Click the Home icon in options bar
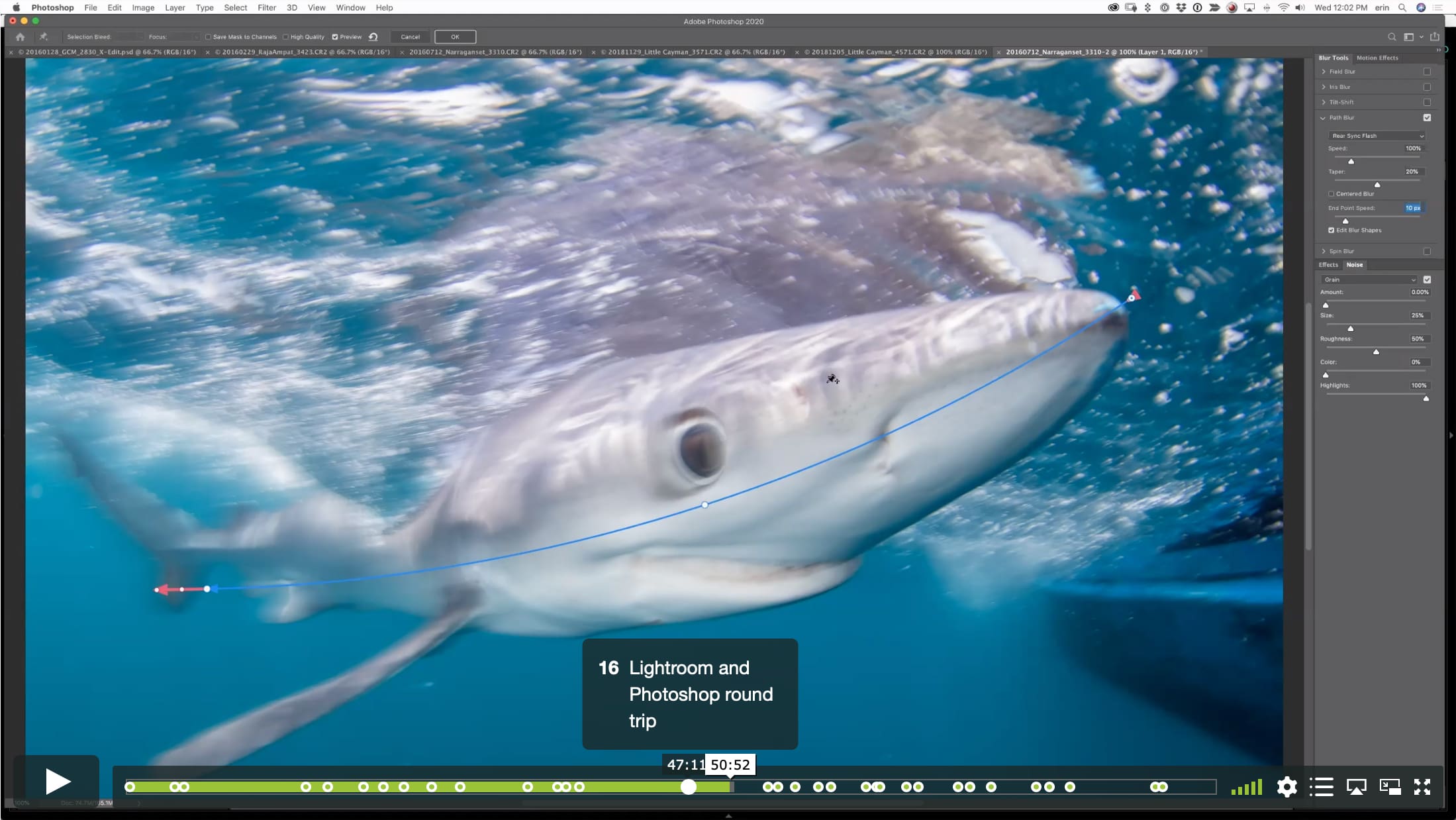 20,37
